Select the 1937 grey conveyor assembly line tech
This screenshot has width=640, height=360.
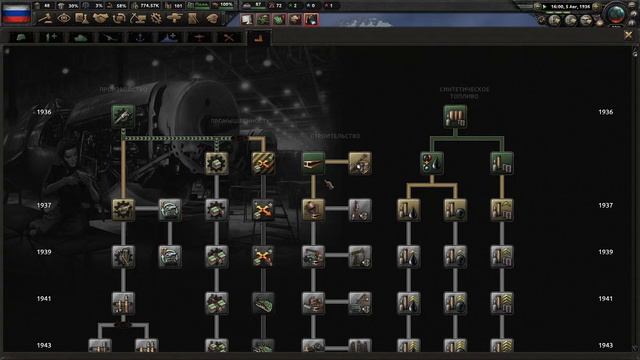click(170, 209)
